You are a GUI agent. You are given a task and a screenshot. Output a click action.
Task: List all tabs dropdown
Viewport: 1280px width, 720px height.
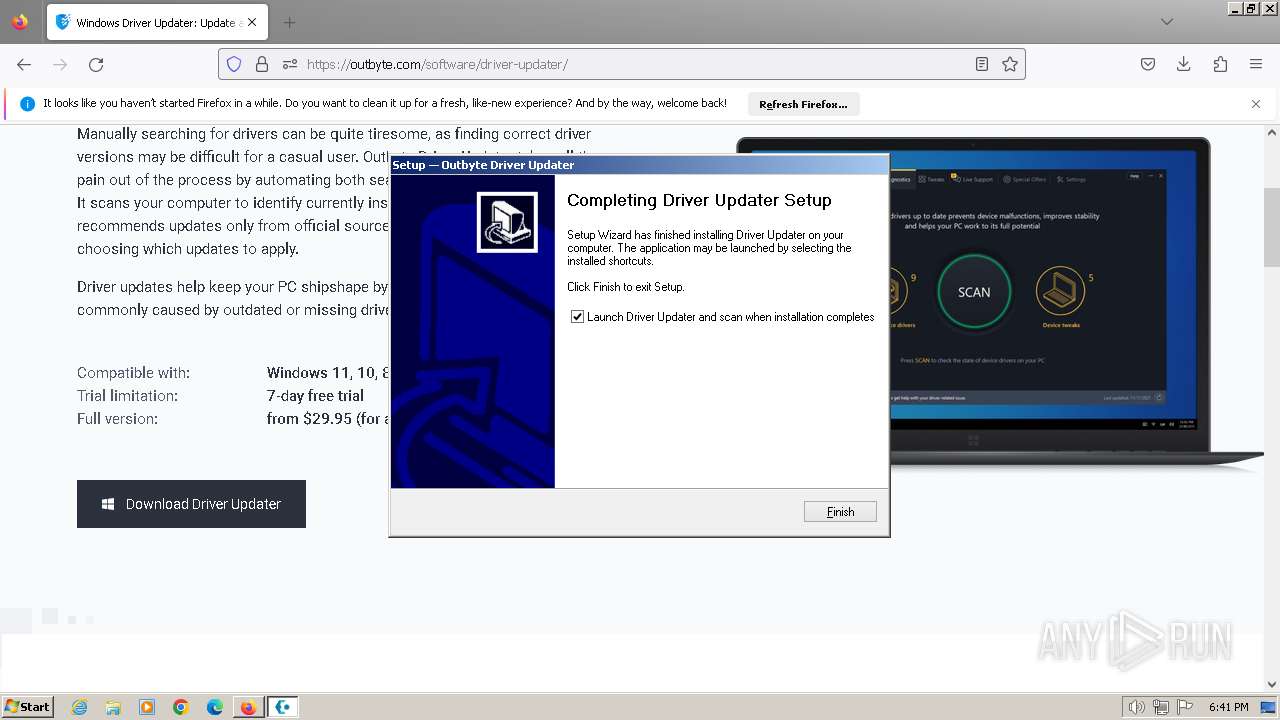coord(1166,22)
